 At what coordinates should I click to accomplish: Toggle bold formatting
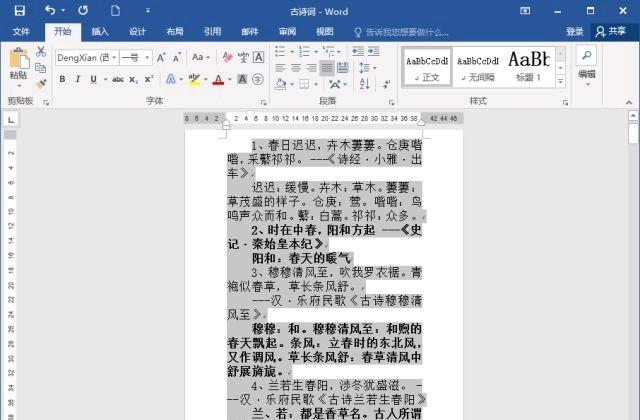(x=62, y=79)
